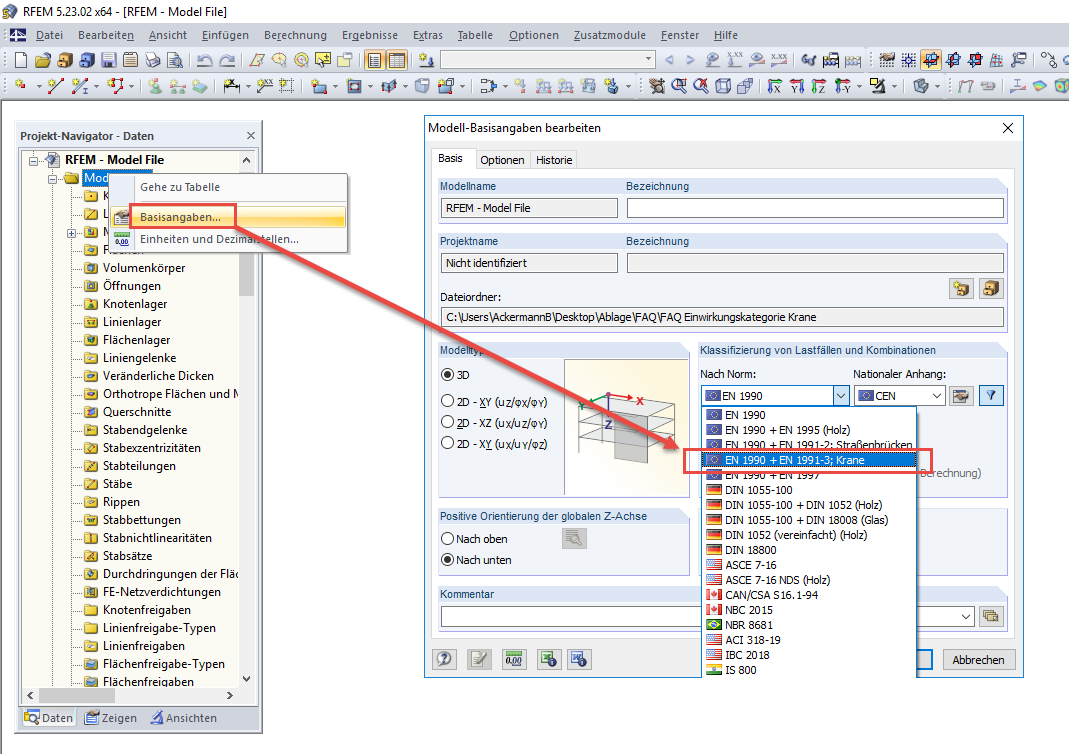The width and height of the screenshot is (1069, 754).
Task: Click the New file icon in toolbar
Action: coord(20,60)
